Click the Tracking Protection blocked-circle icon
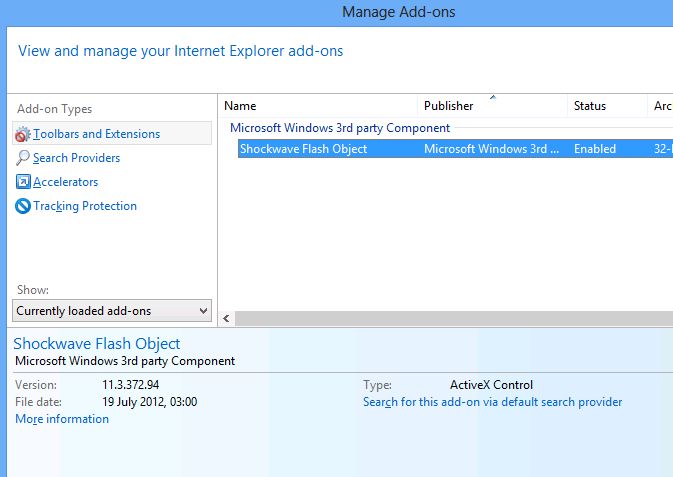 click(x=23, y=206)
